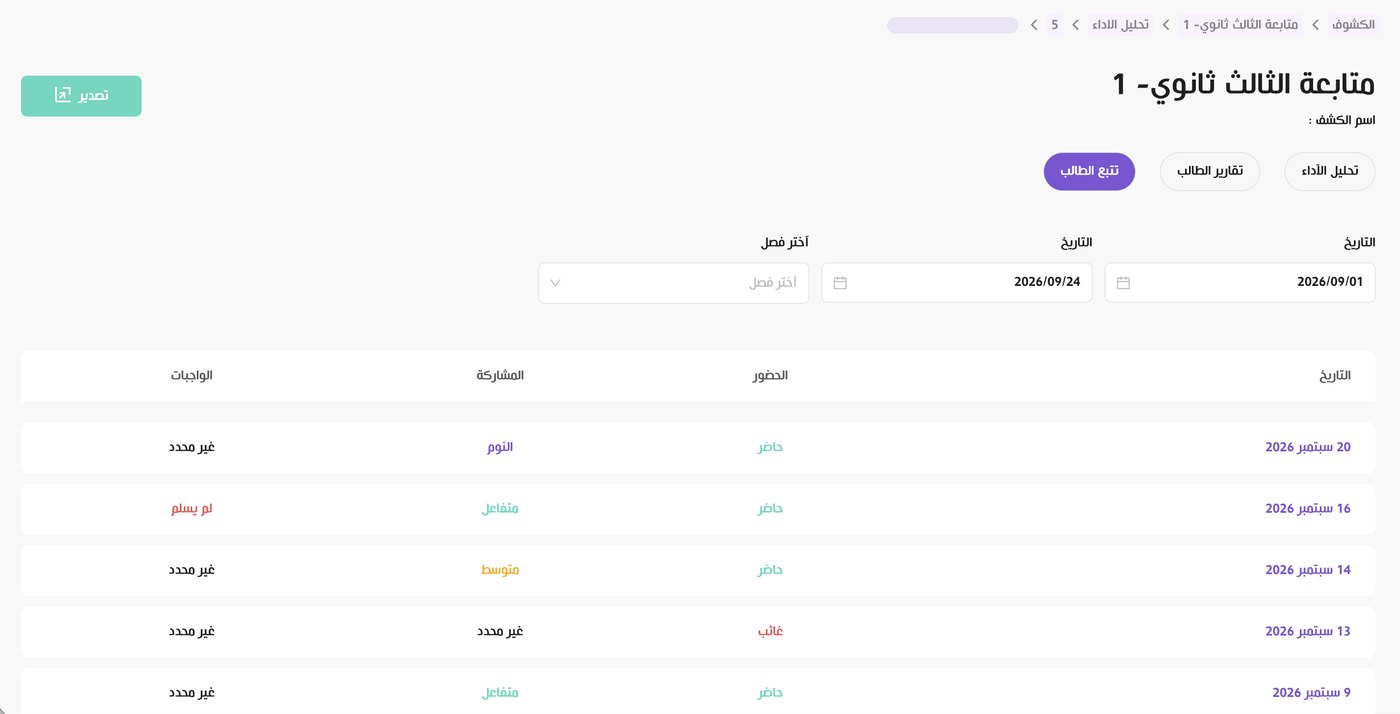Open the calendar icon beside 2026/09/01
Image resolution: width=1400 pixels, height=714 pixels.
[x=1123, y=283]
